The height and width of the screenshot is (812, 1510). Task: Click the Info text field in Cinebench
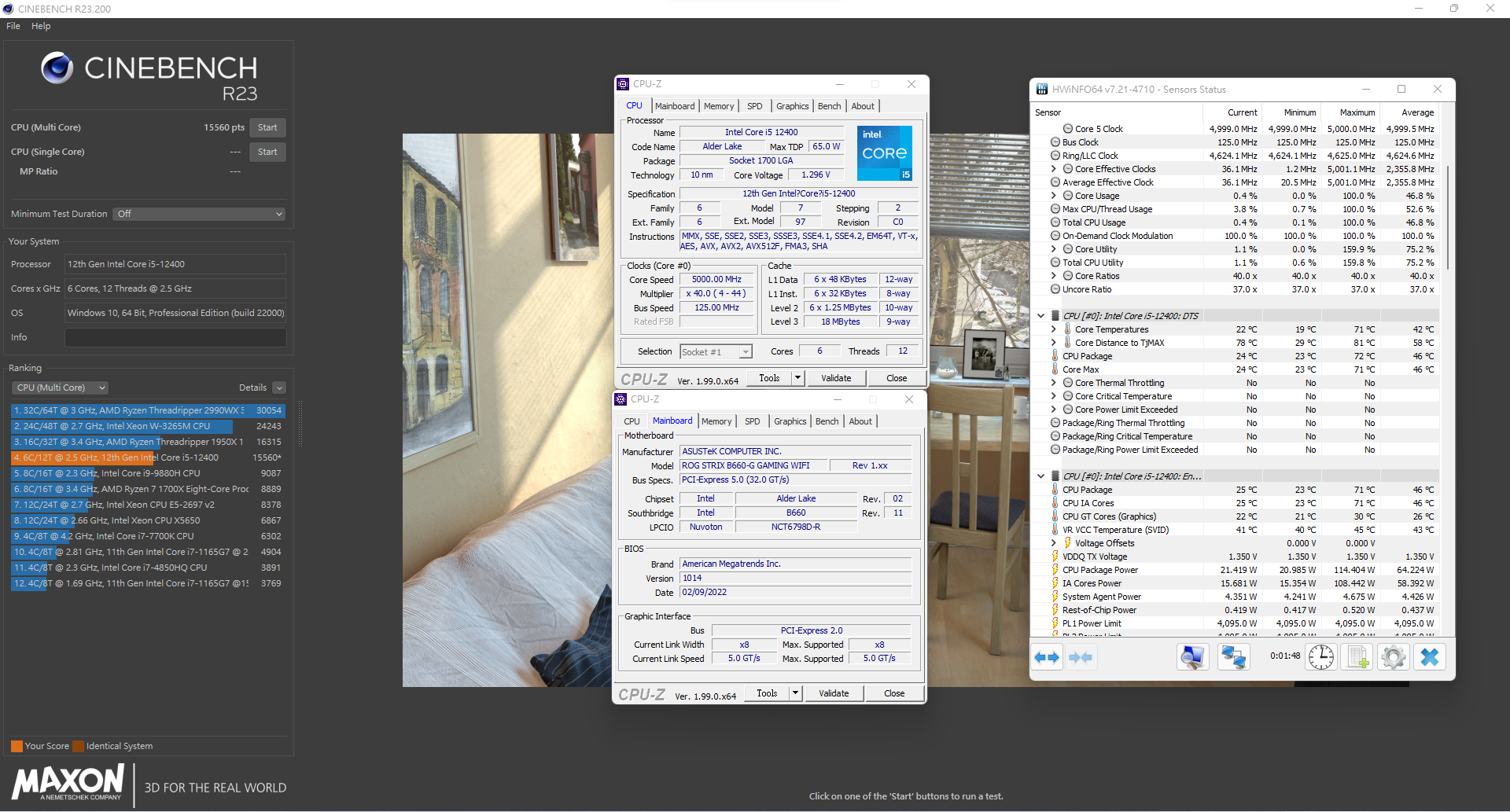tap(175, 337)
